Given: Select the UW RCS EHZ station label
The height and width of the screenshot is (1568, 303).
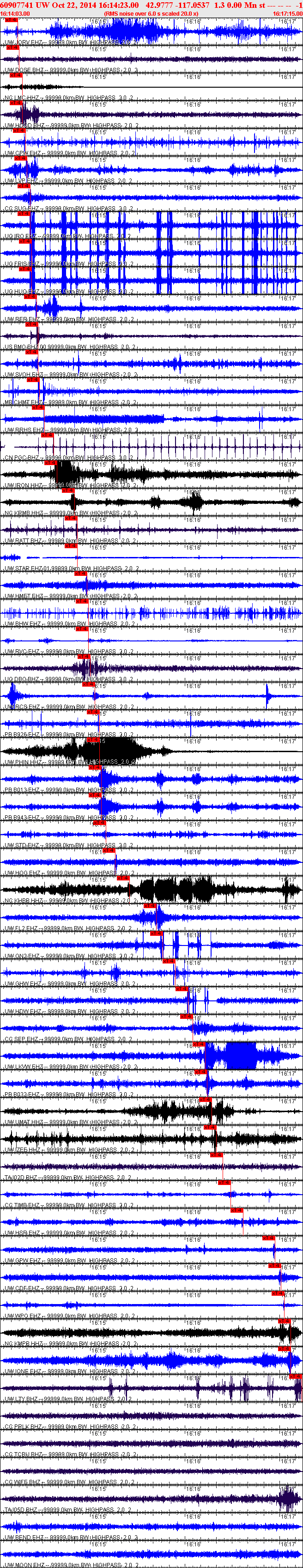Looking at the screenshot, I should pos(69,706).
